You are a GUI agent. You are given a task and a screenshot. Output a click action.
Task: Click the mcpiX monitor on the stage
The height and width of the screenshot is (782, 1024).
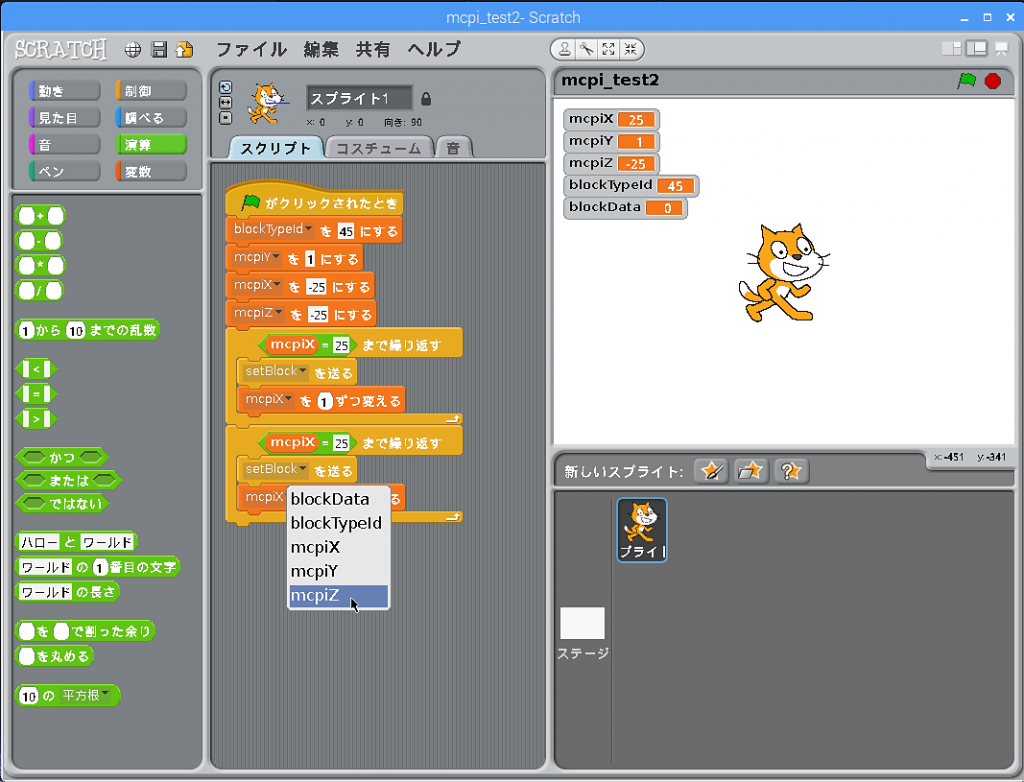(611, 120)
